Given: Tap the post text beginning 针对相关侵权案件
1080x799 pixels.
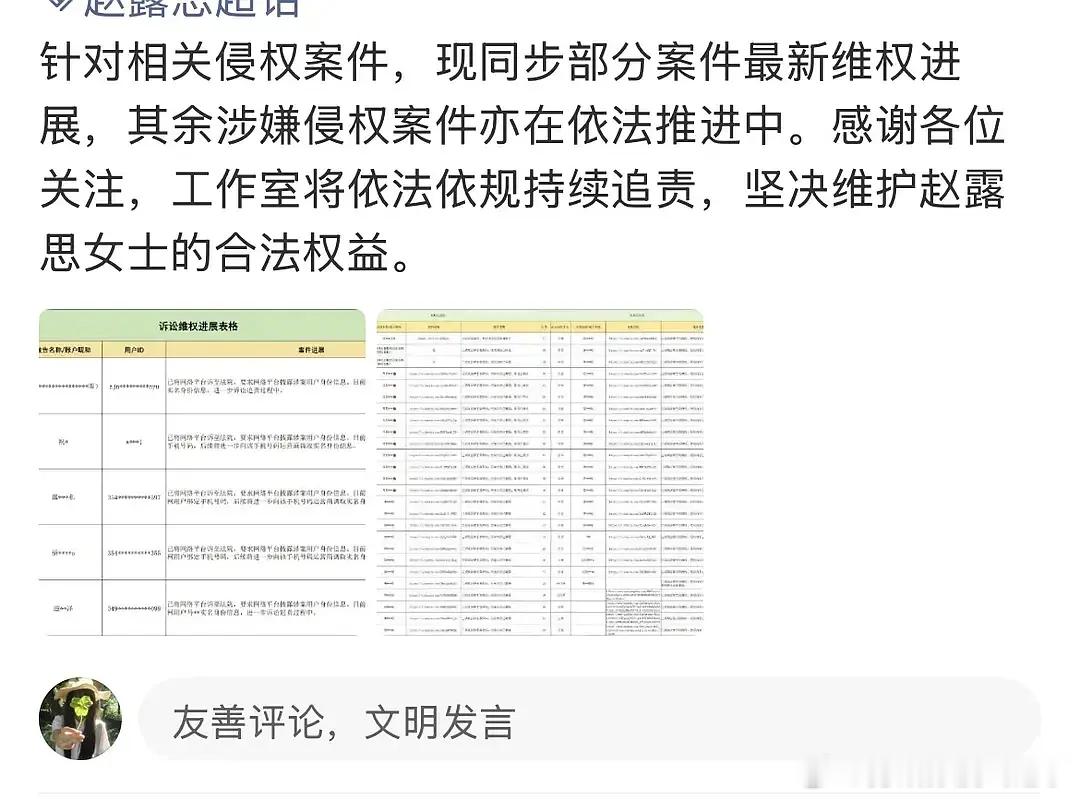Looking at the screenshot, I should coord(522,158).
